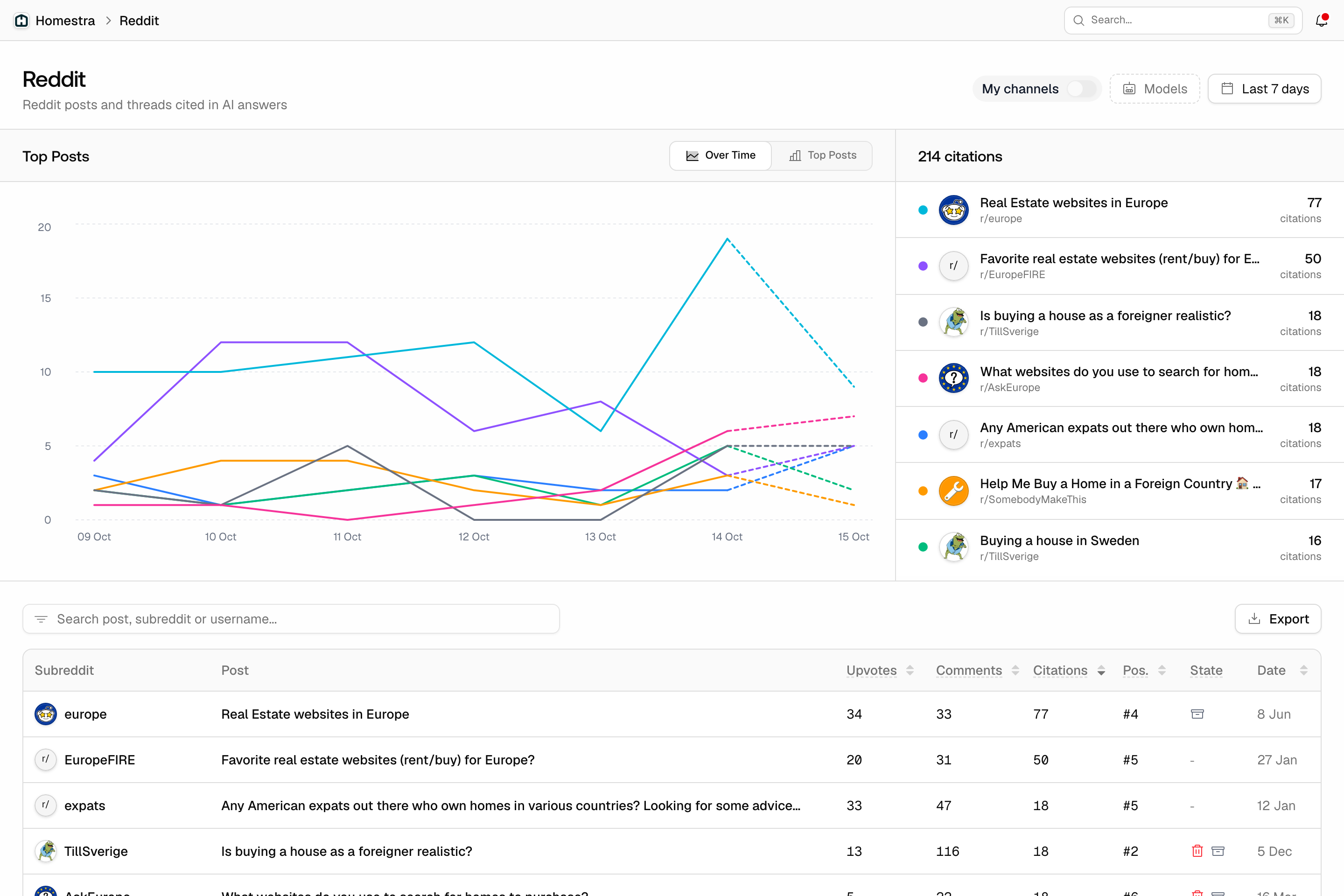Click the europe subreddit avatar in the table
Screen dimensions: 1344x896
tap(46, 714)
